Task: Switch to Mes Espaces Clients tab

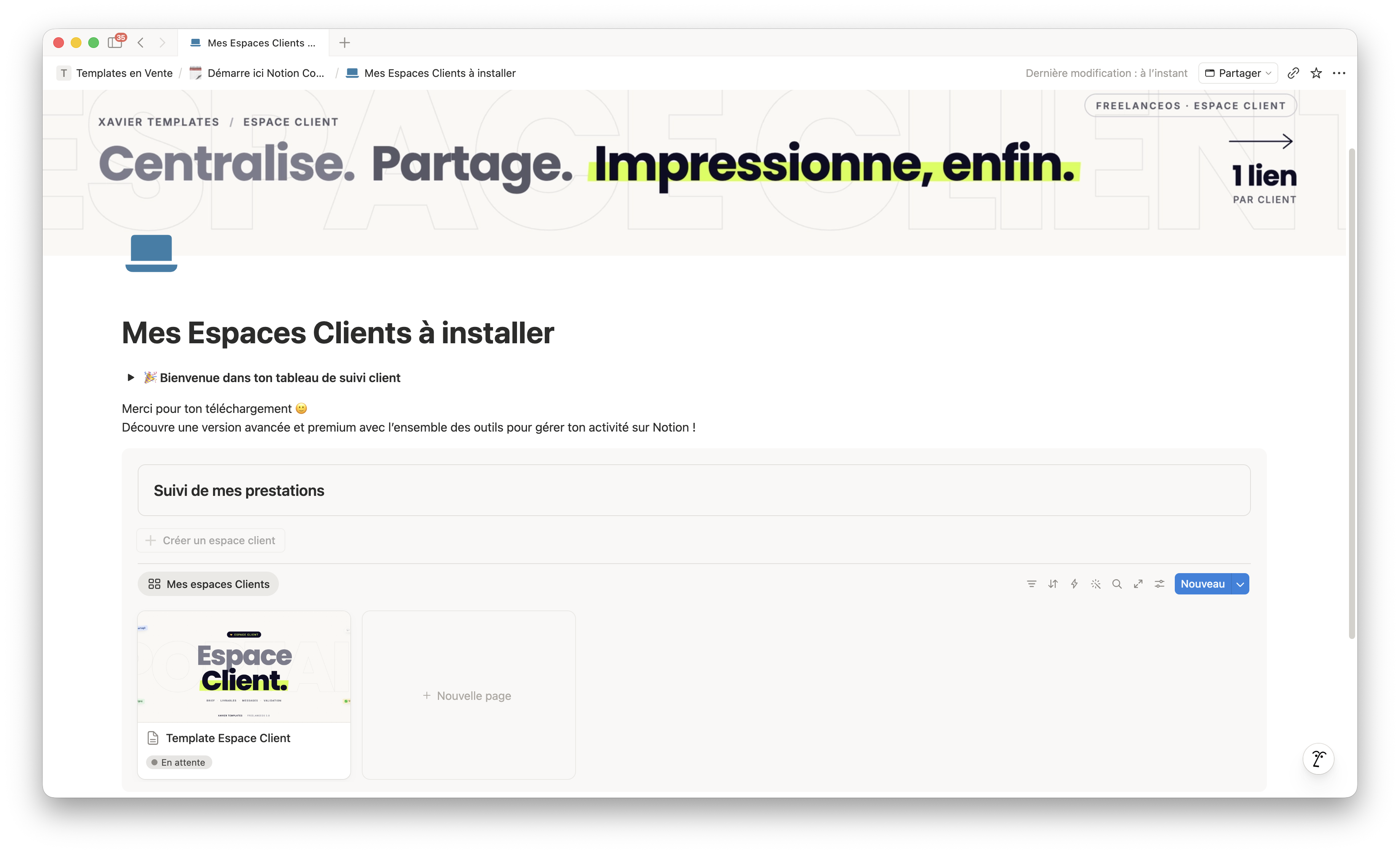Action: pos(253,43)
